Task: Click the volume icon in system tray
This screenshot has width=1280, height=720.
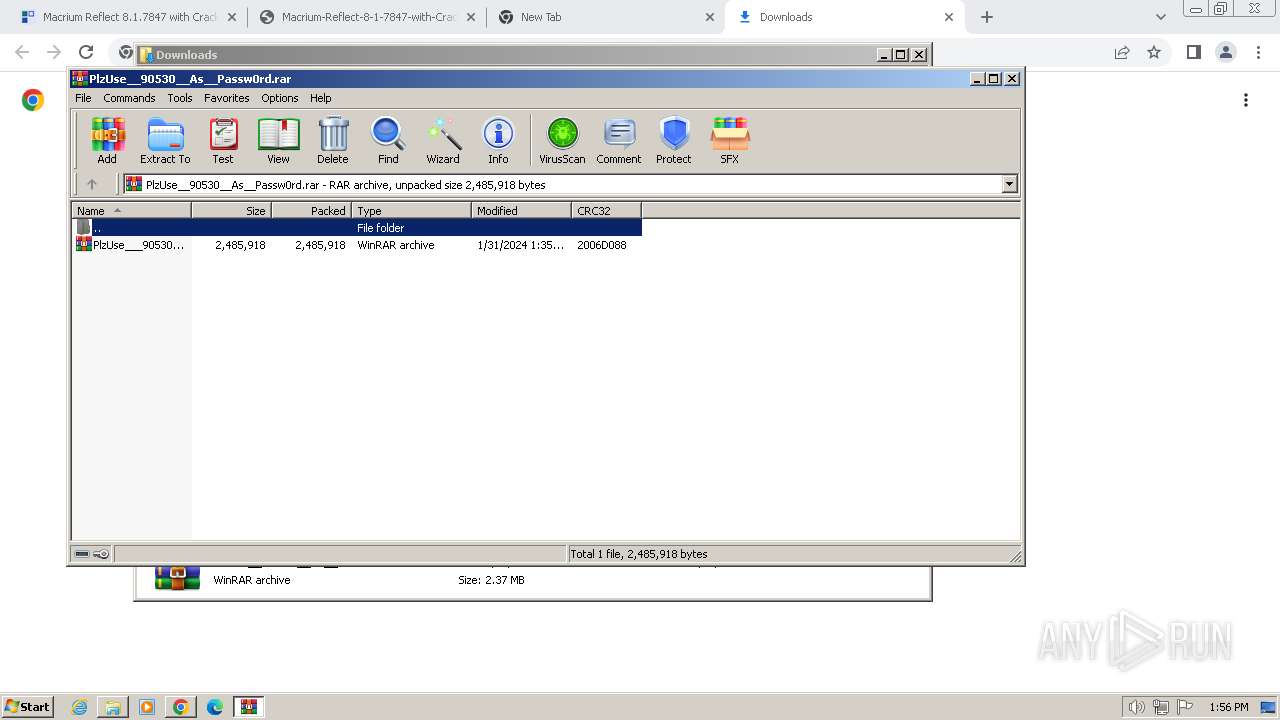Action: 1136,707
